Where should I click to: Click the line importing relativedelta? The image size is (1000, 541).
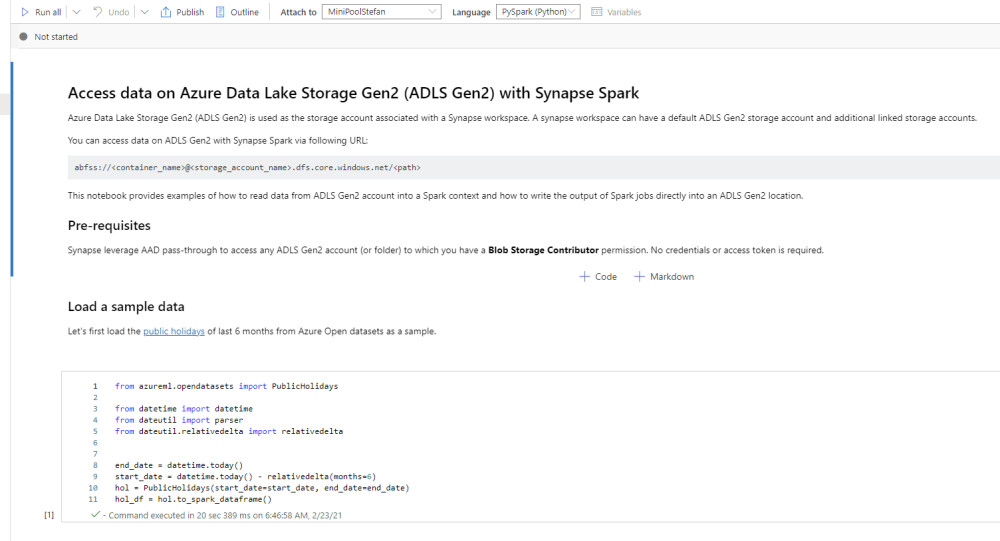(x=229, y=431)
